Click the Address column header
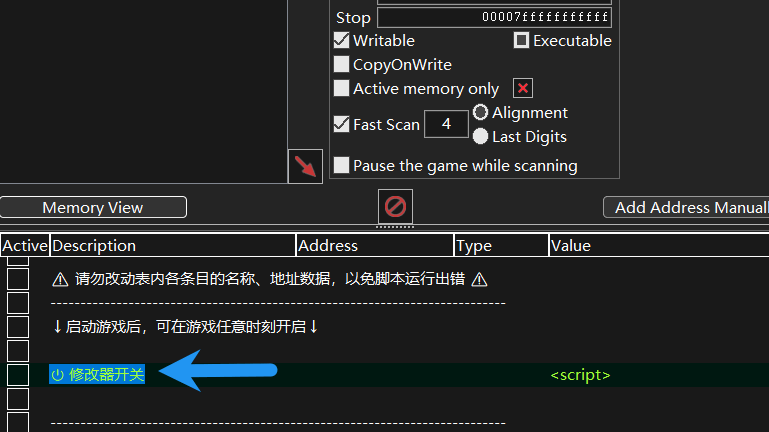769x432 pixels. pyautogui.click(x=375, y=245)
